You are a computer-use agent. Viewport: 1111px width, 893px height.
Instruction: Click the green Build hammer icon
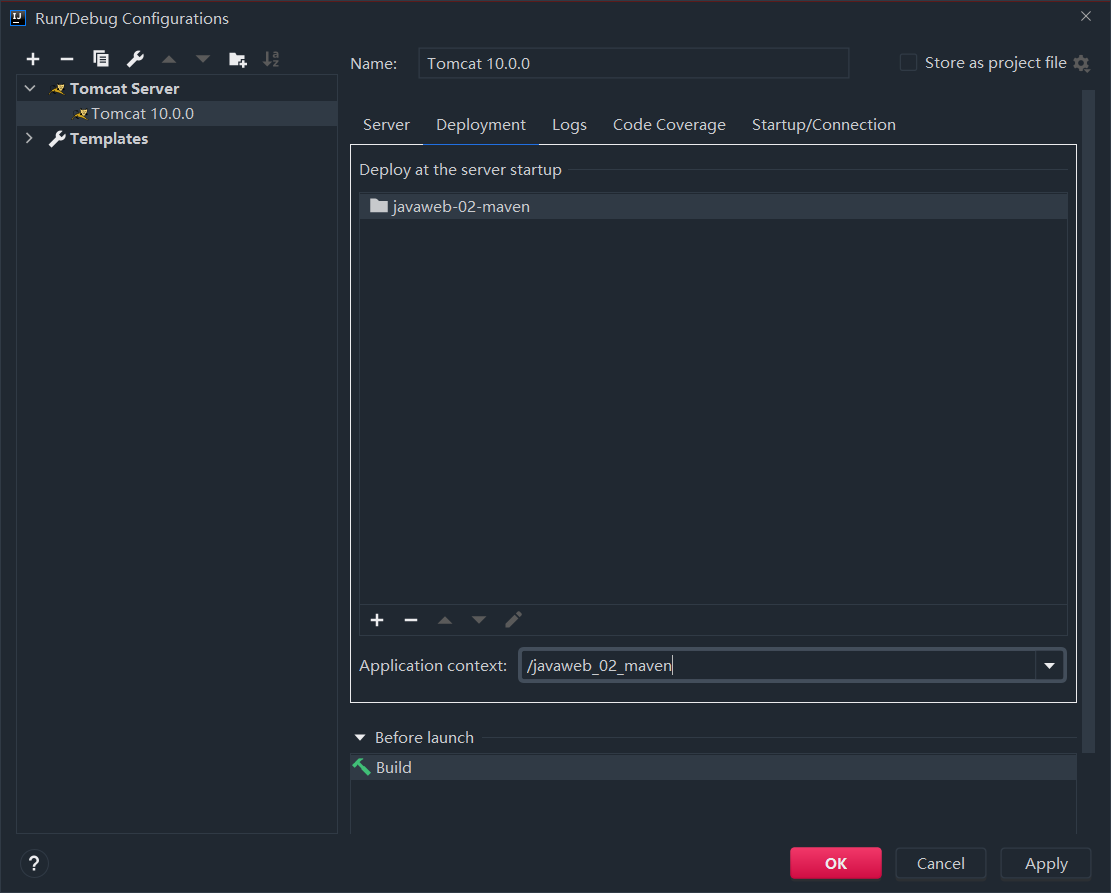click(361, 767)
